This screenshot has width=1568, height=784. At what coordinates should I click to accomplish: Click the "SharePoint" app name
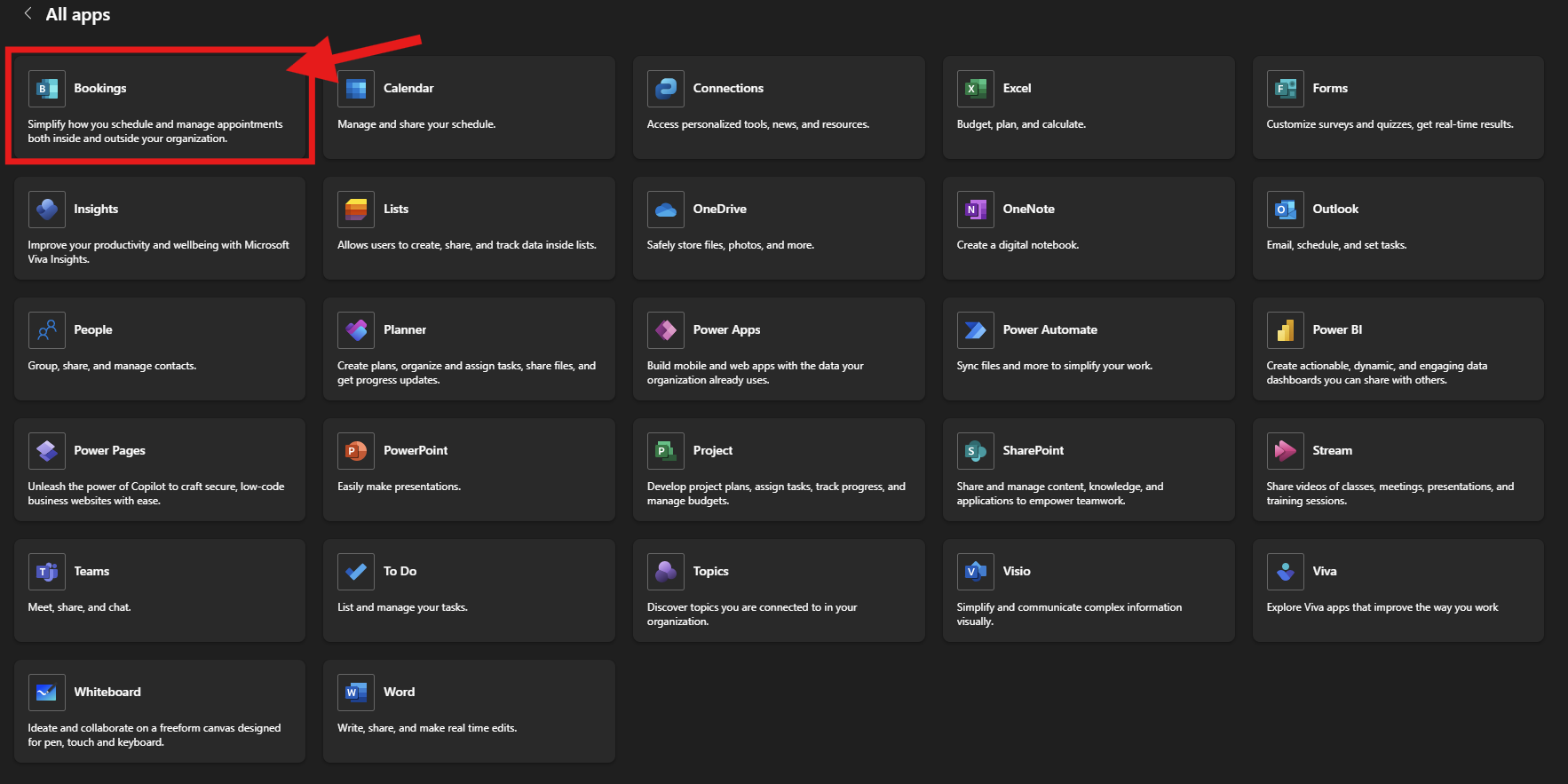(x=1033, y=450)
